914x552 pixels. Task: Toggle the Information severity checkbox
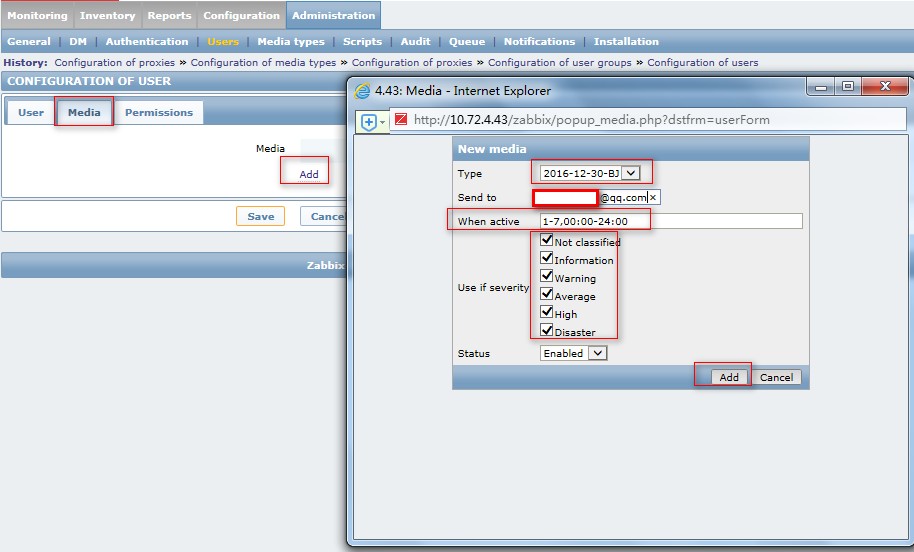[547, 258]
